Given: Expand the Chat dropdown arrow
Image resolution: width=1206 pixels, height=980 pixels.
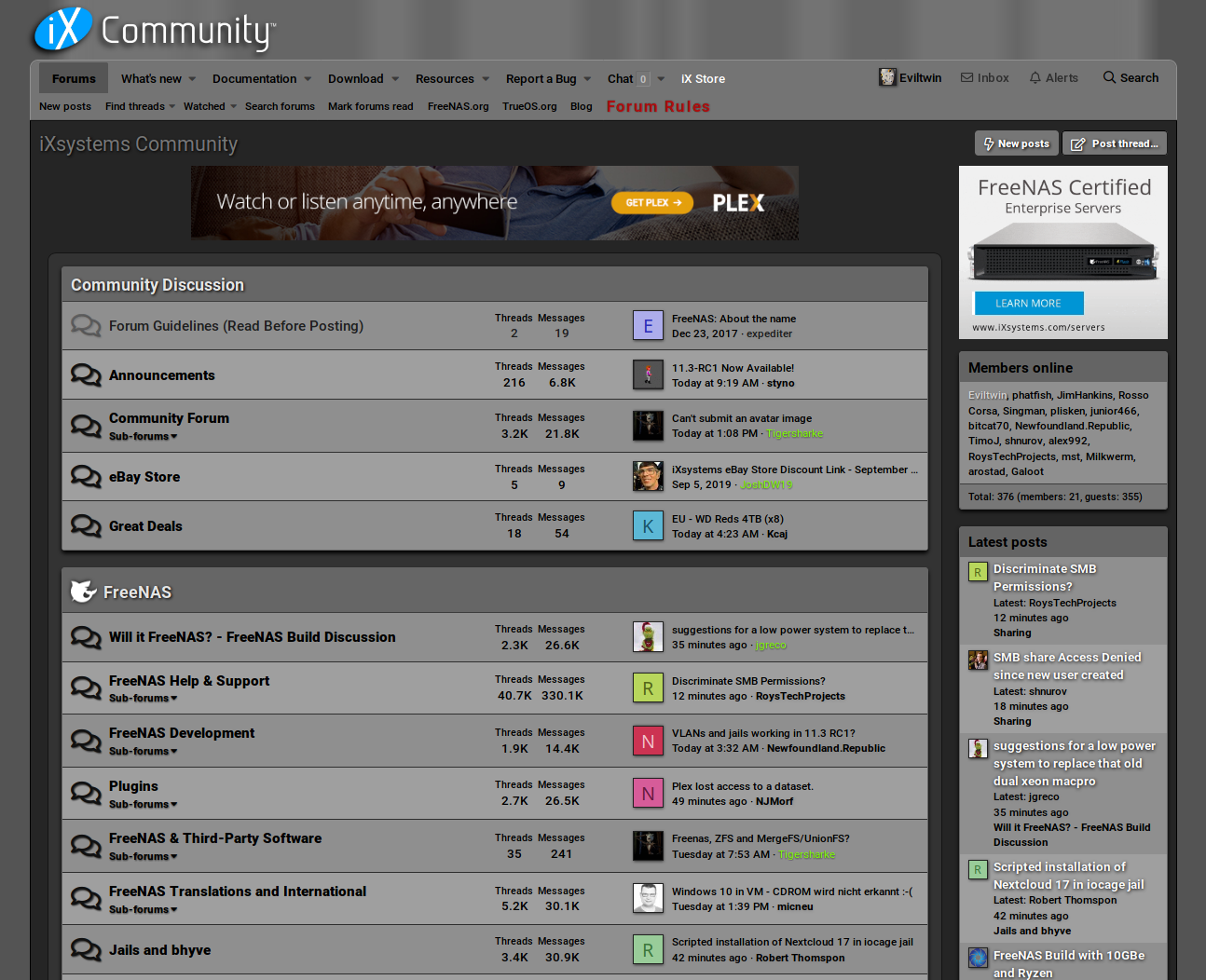Looking at the screenshot, I should (661, 79).
